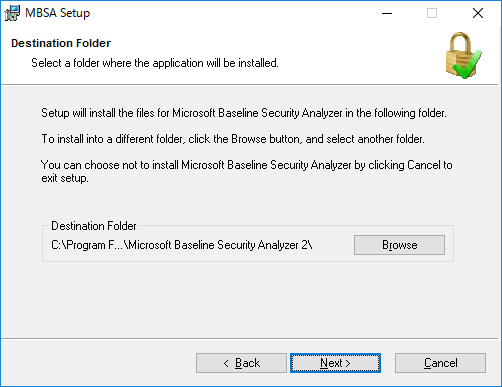
Task: Cancel the MBSA installation
Action: point(440,363)
